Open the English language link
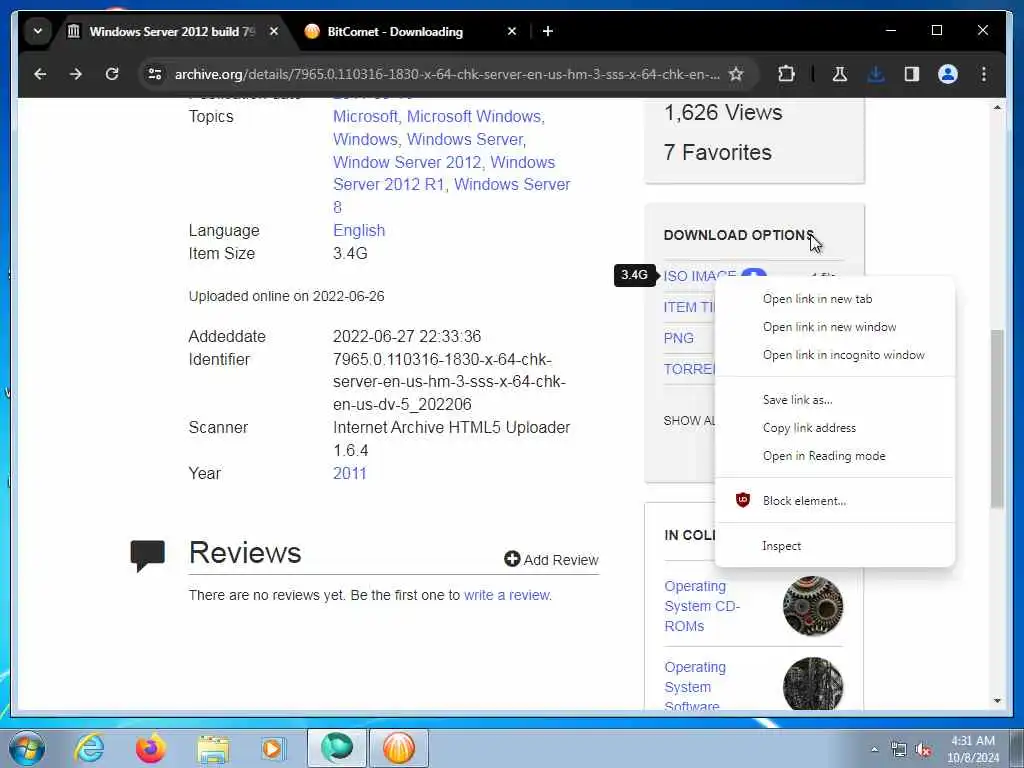 (359, 231)
